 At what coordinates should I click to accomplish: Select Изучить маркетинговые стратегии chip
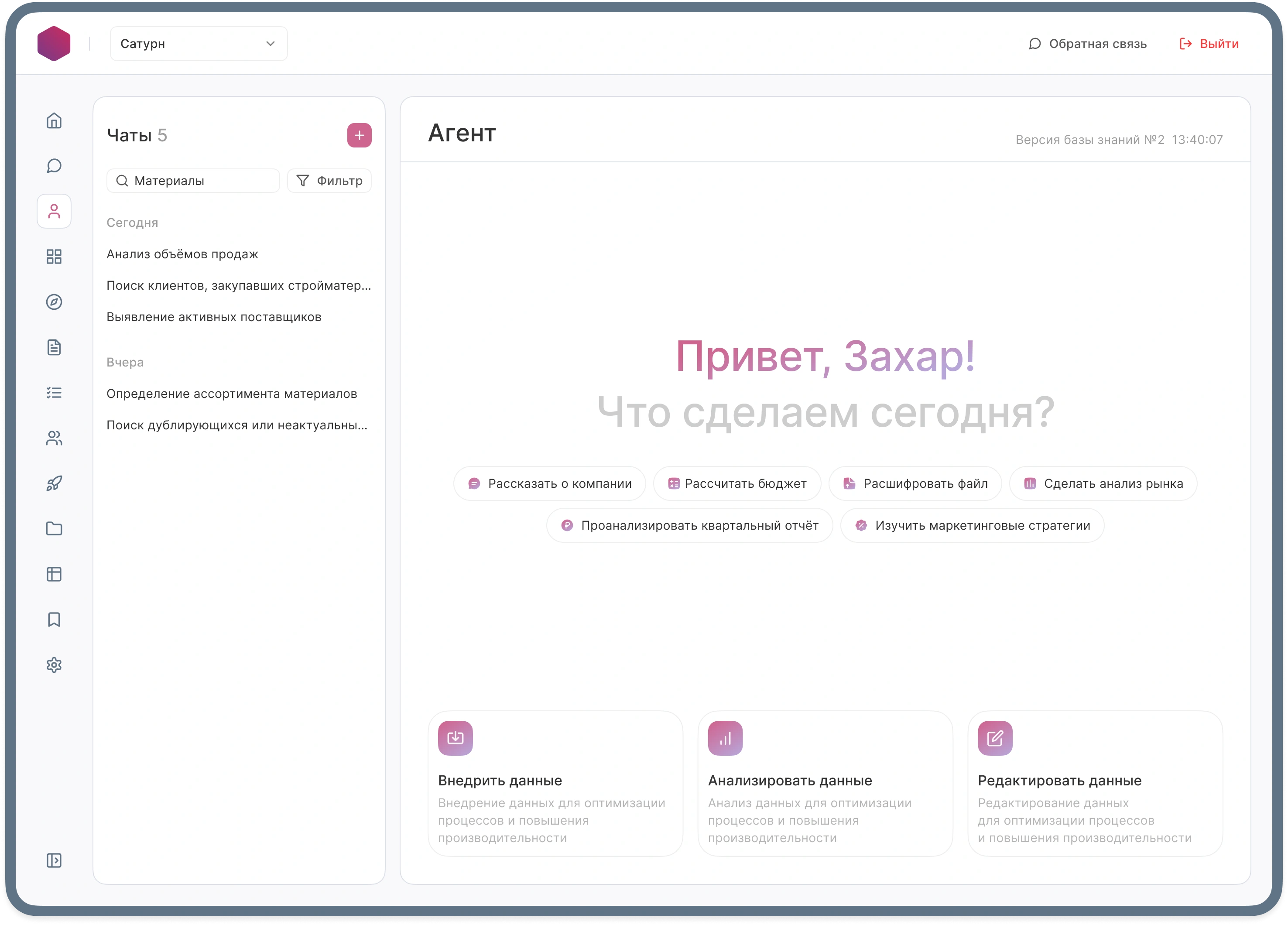coord(972,526)
